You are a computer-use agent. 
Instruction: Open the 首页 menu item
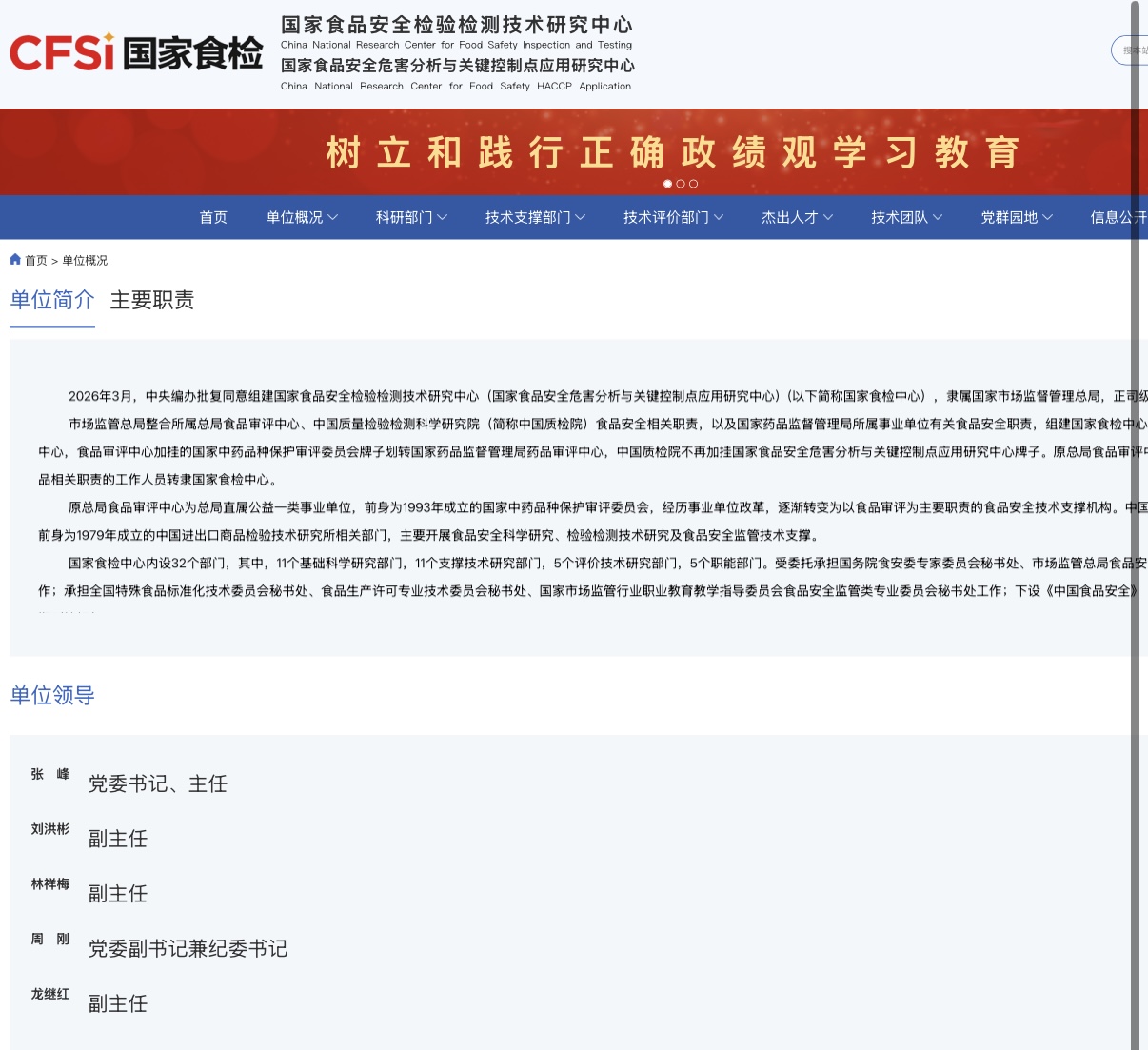point(213,217)
